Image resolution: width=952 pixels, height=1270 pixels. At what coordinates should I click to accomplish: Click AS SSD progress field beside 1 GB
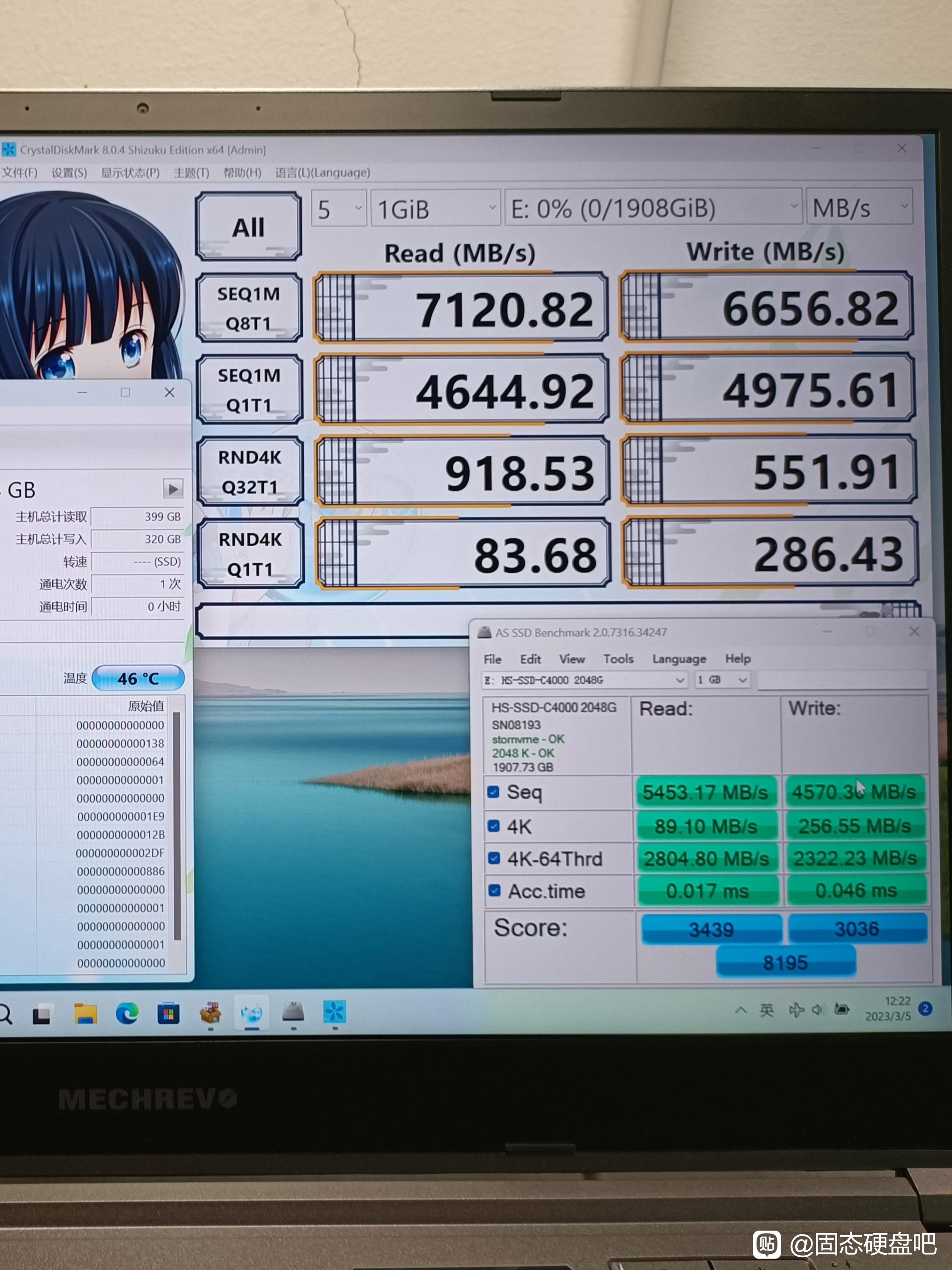click(x=842, y=679)
